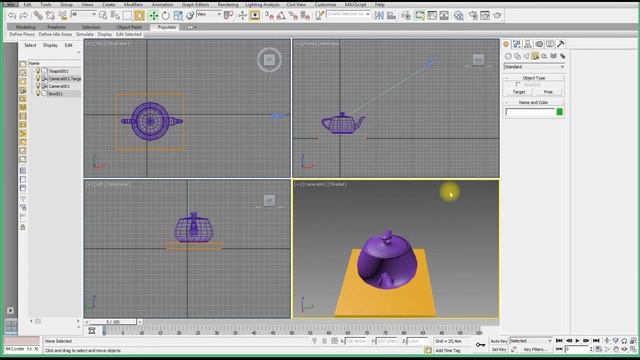640x360 pixels.
Task: Select the Cameras category in Create panel
Action: click(535, 56)
